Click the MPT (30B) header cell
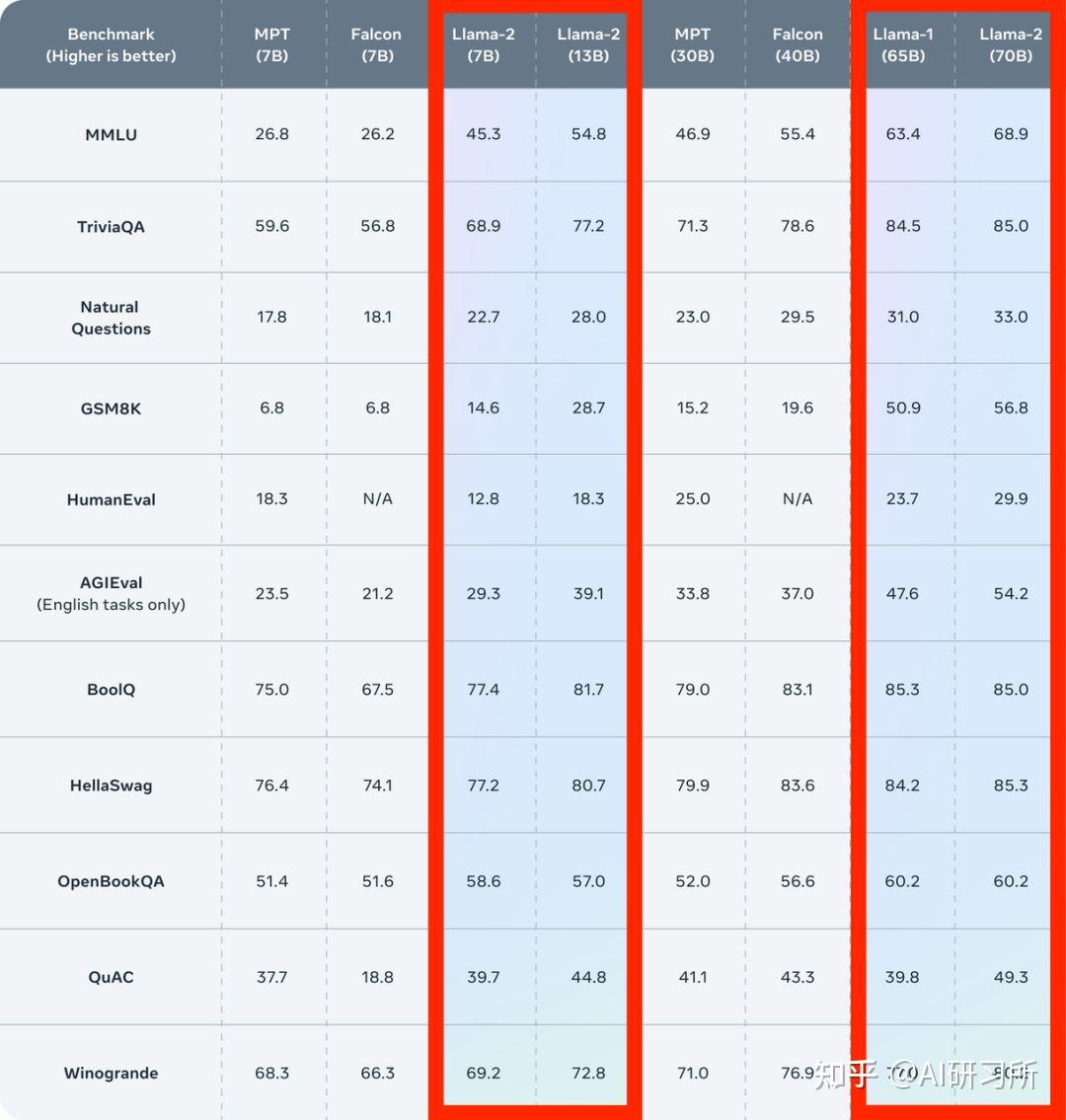 click(692, 45)
